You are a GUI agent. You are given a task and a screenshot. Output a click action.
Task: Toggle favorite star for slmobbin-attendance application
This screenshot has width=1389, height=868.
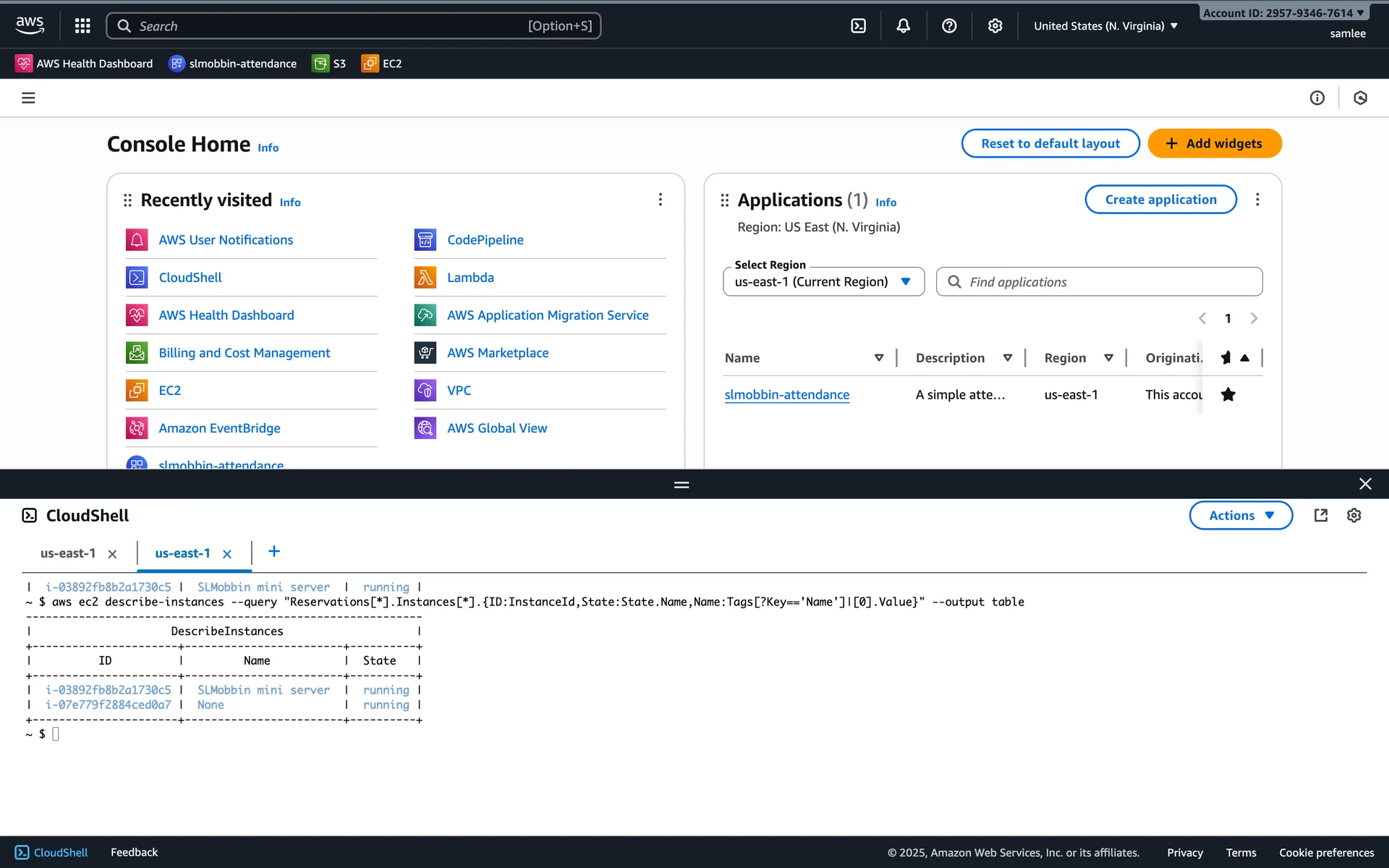coord(1228,394)
